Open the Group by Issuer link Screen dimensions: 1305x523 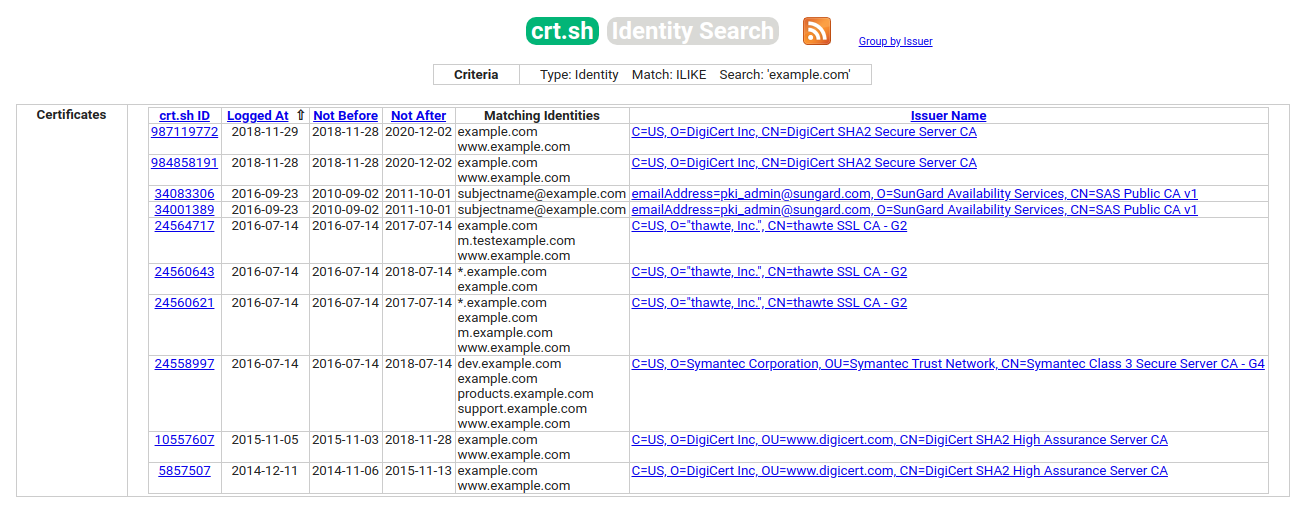(x=895, y=42)
